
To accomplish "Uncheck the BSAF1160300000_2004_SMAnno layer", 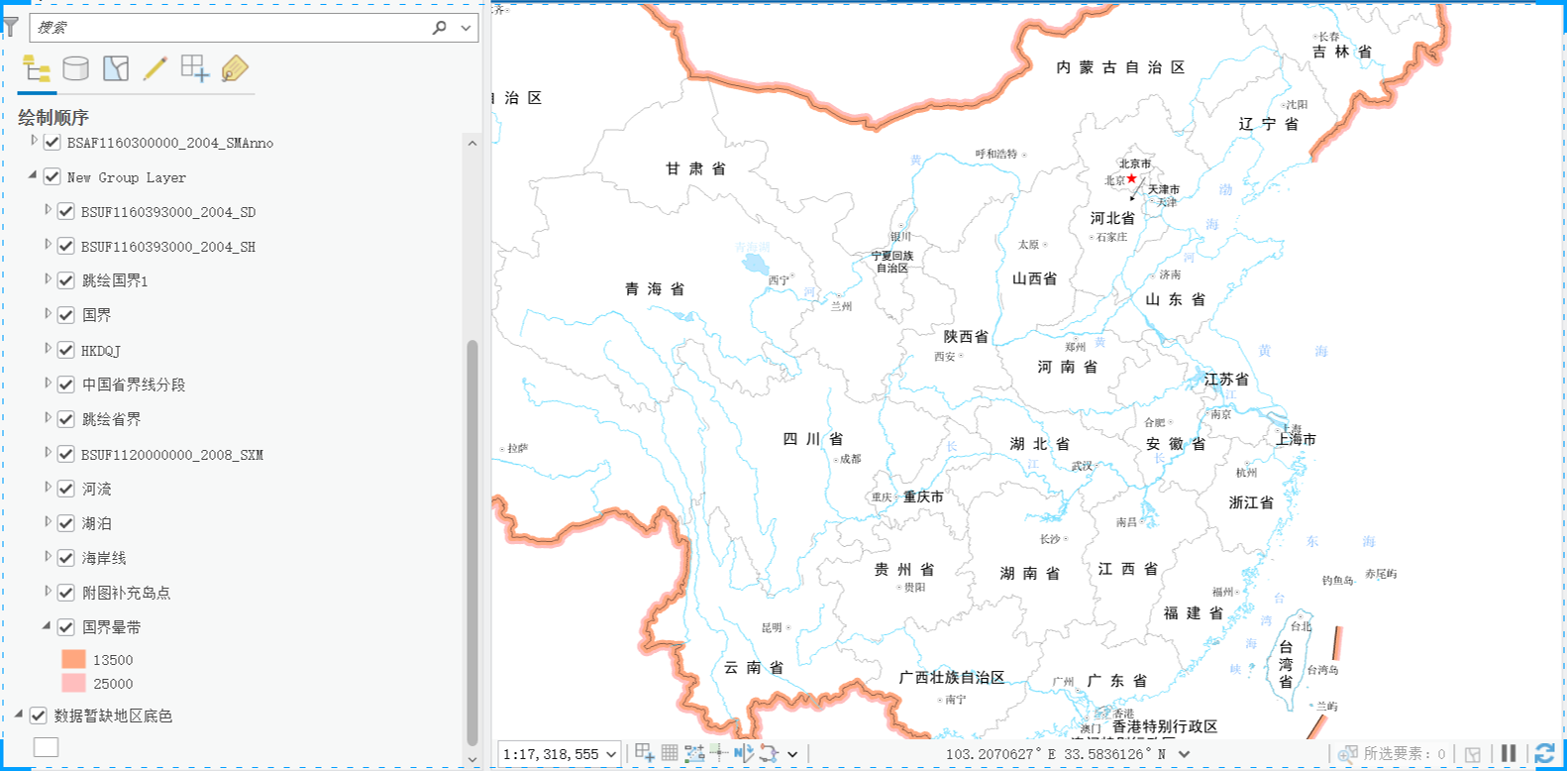I will [x=52, y=143].
